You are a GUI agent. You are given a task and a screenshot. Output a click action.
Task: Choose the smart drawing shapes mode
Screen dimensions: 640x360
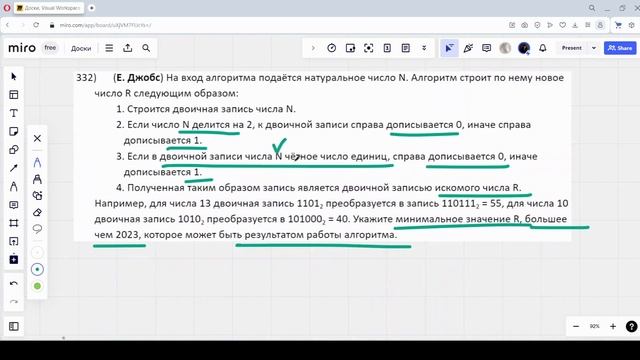tap(37, 196)
